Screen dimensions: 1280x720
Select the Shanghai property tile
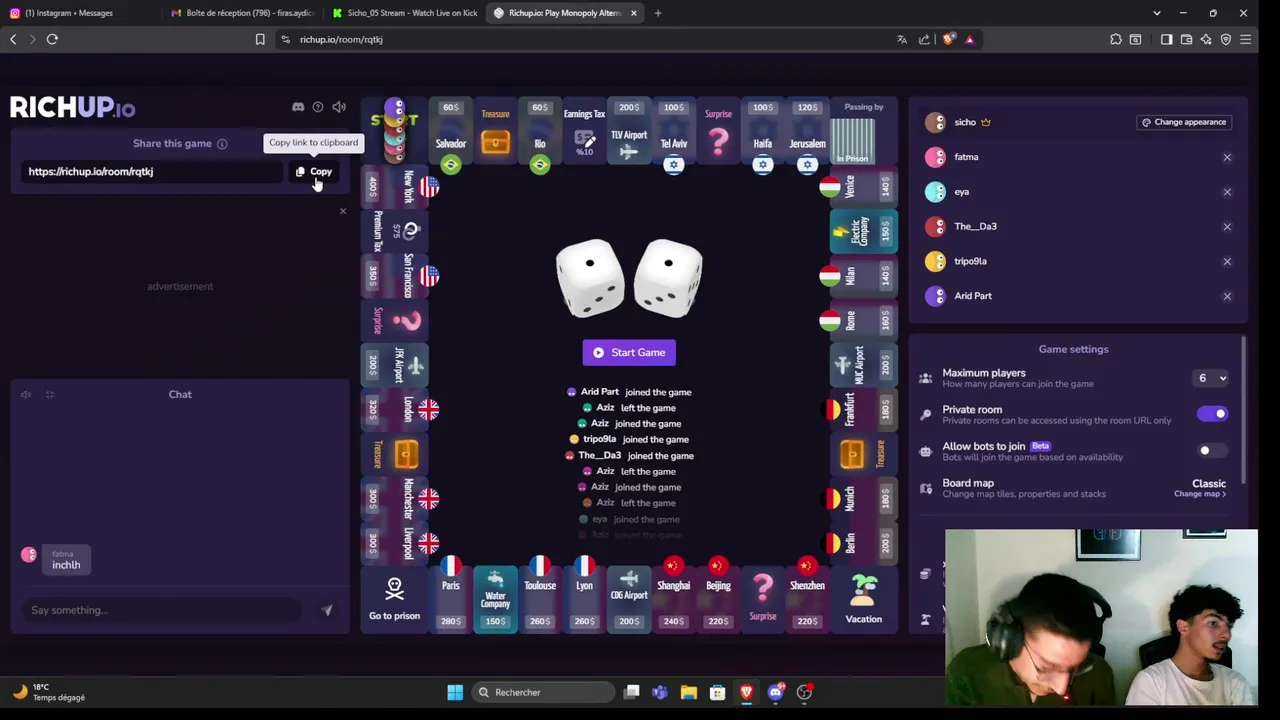point(673,599)
